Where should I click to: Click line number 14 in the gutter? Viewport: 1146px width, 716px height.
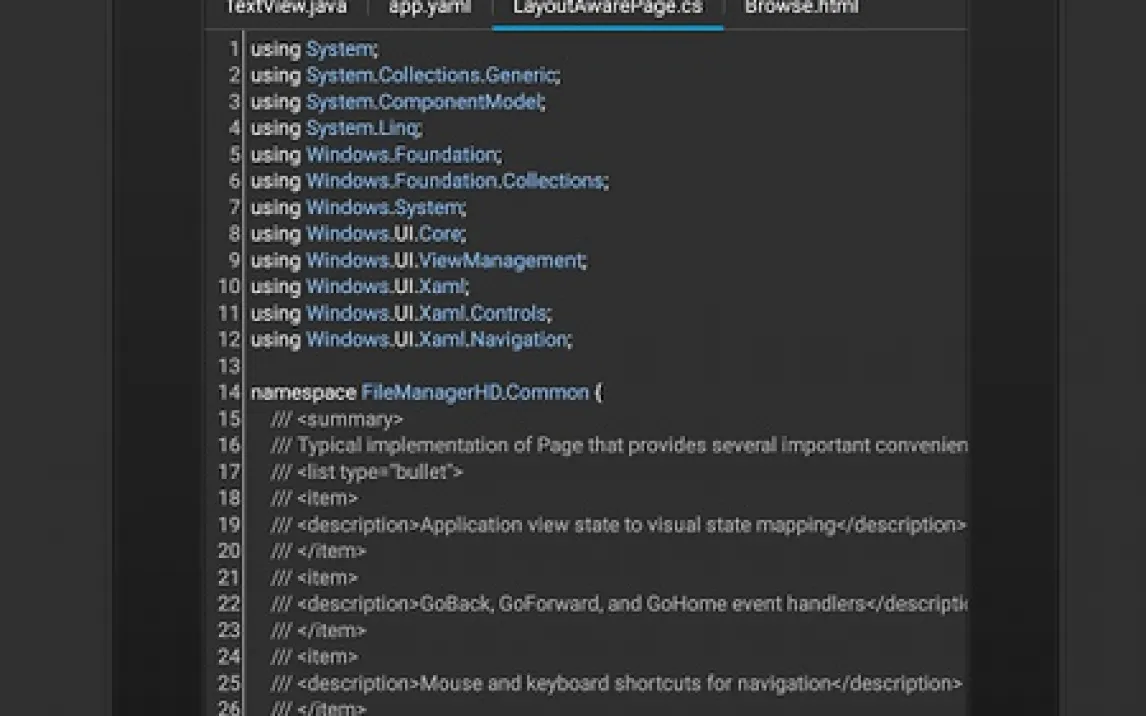coord(229,392)
